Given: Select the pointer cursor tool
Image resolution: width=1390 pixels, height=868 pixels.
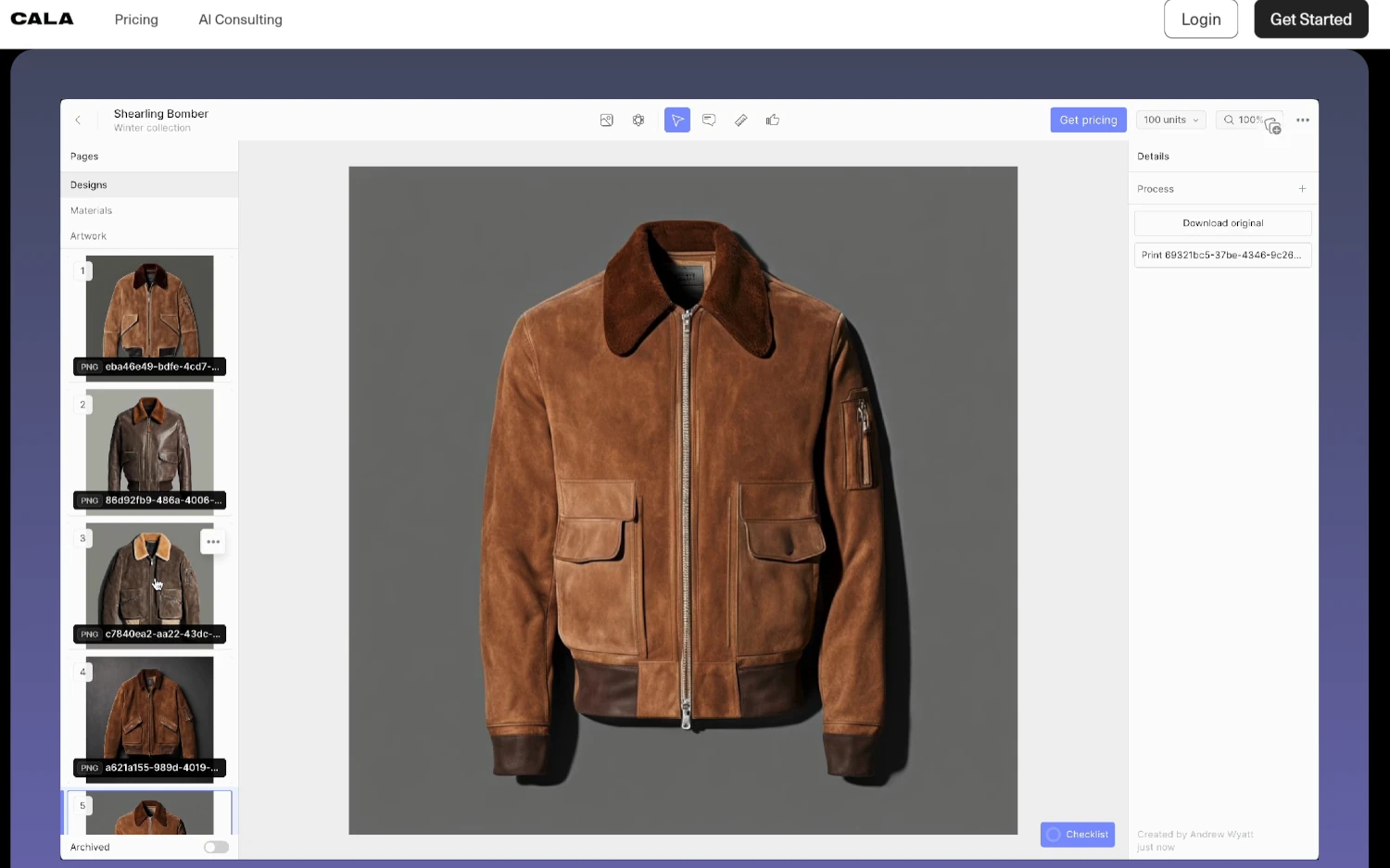Looking at the screenshot, I should coord(677,120).
